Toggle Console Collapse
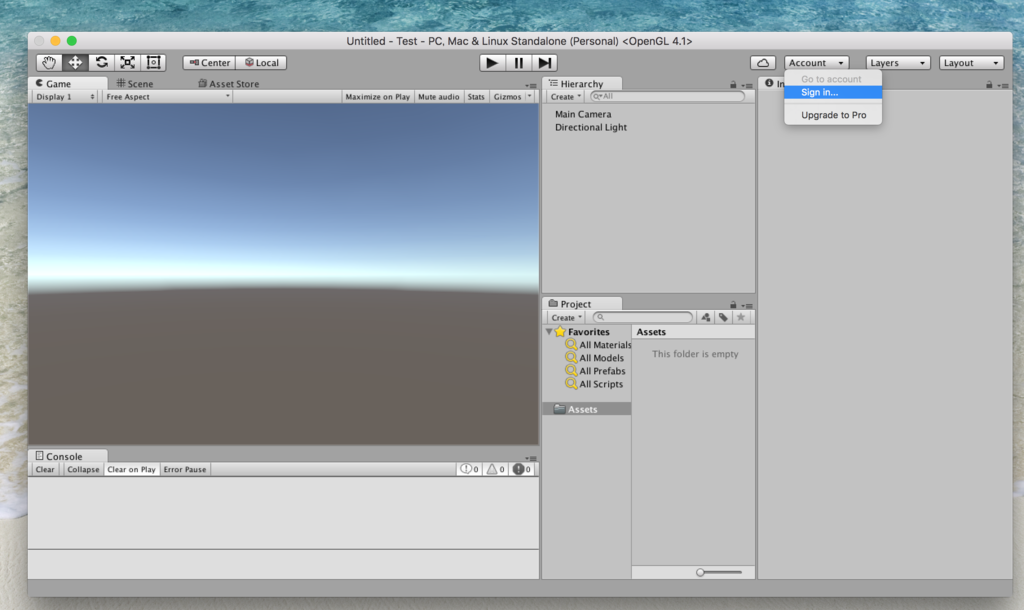Viewport: 1024px width, 610px height. click(83, 470)
